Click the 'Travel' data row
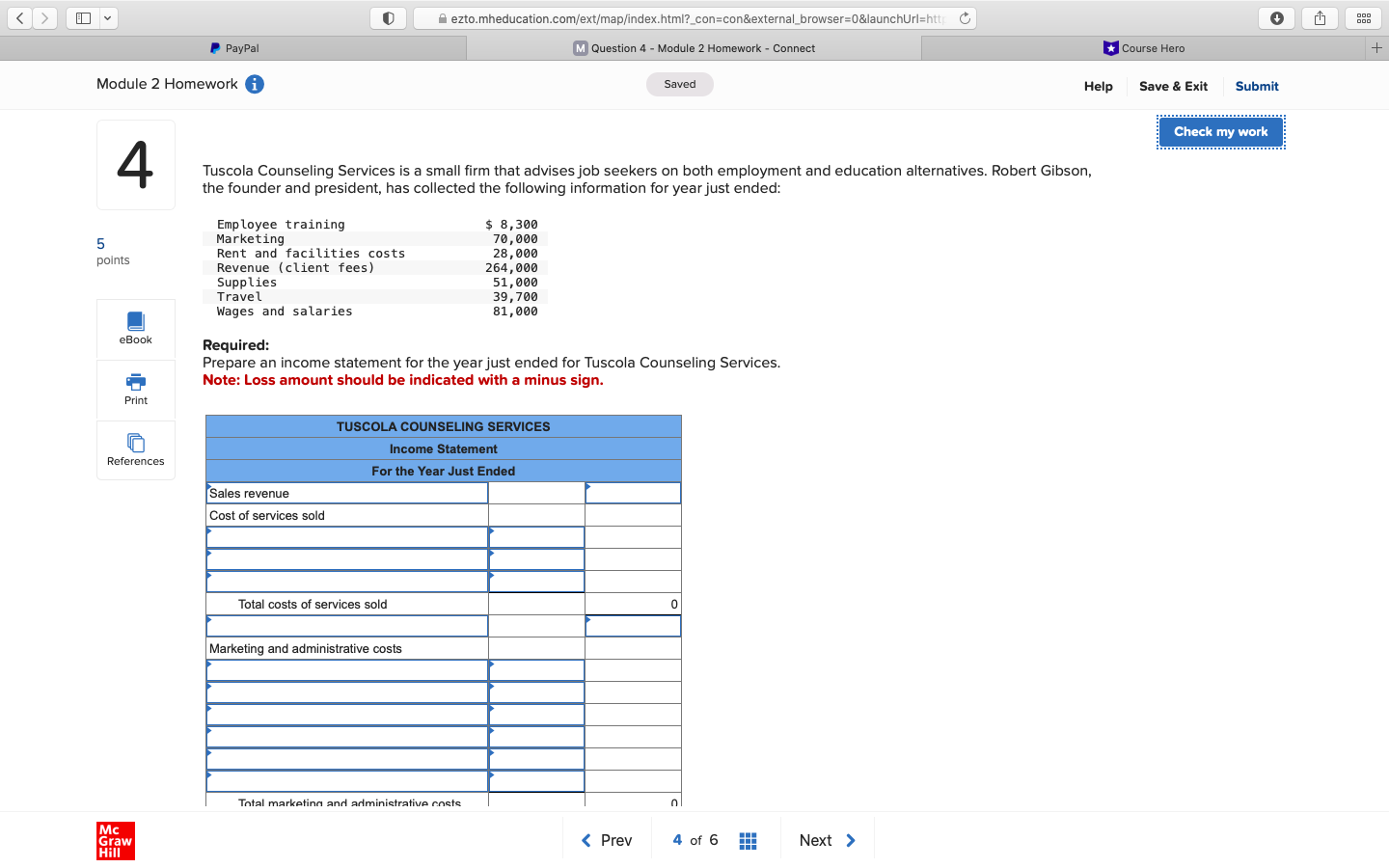The height and width of the screenshot is (868, 1389). [375, 297]
